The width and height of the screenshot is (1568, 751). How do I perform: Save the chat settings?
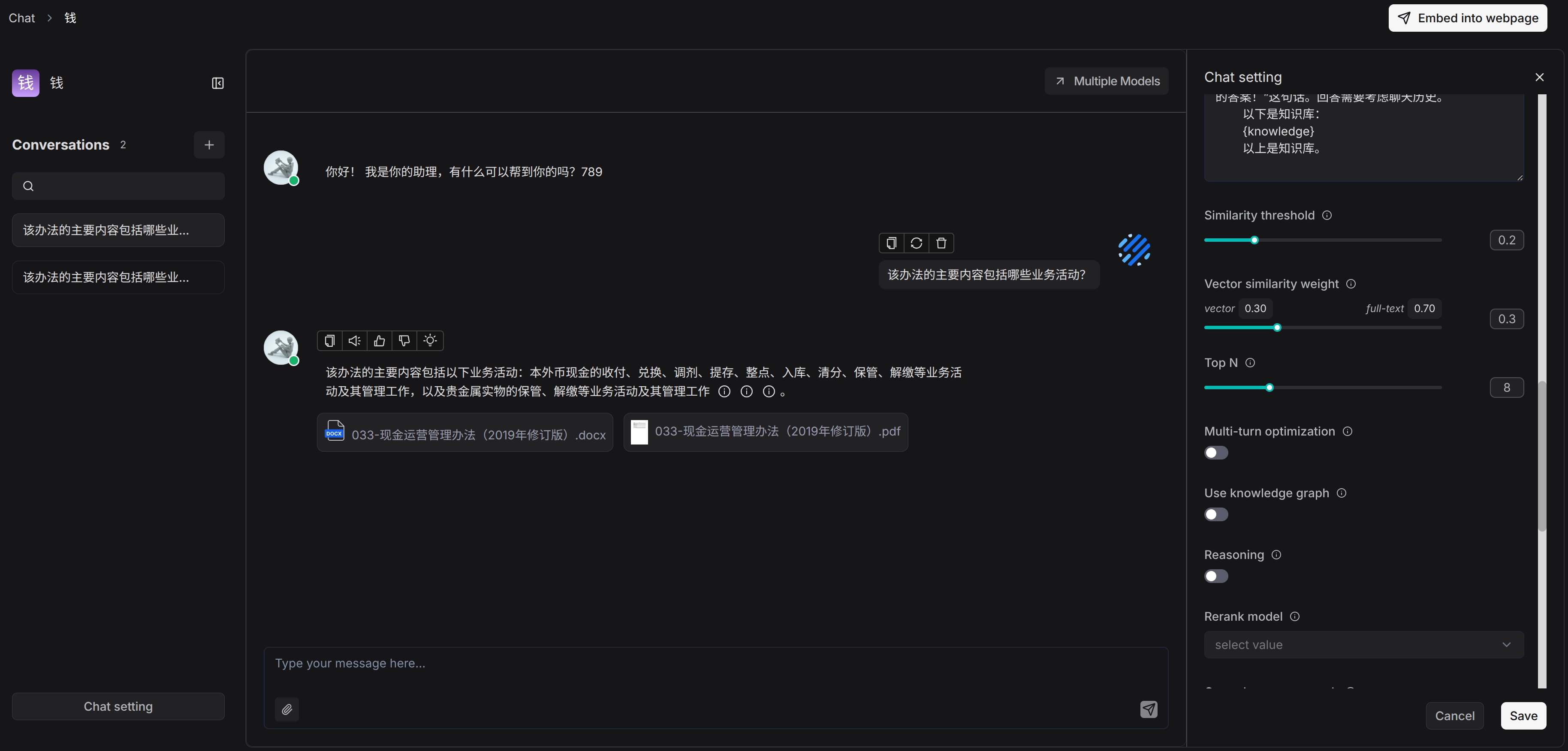pos(1523,716)
